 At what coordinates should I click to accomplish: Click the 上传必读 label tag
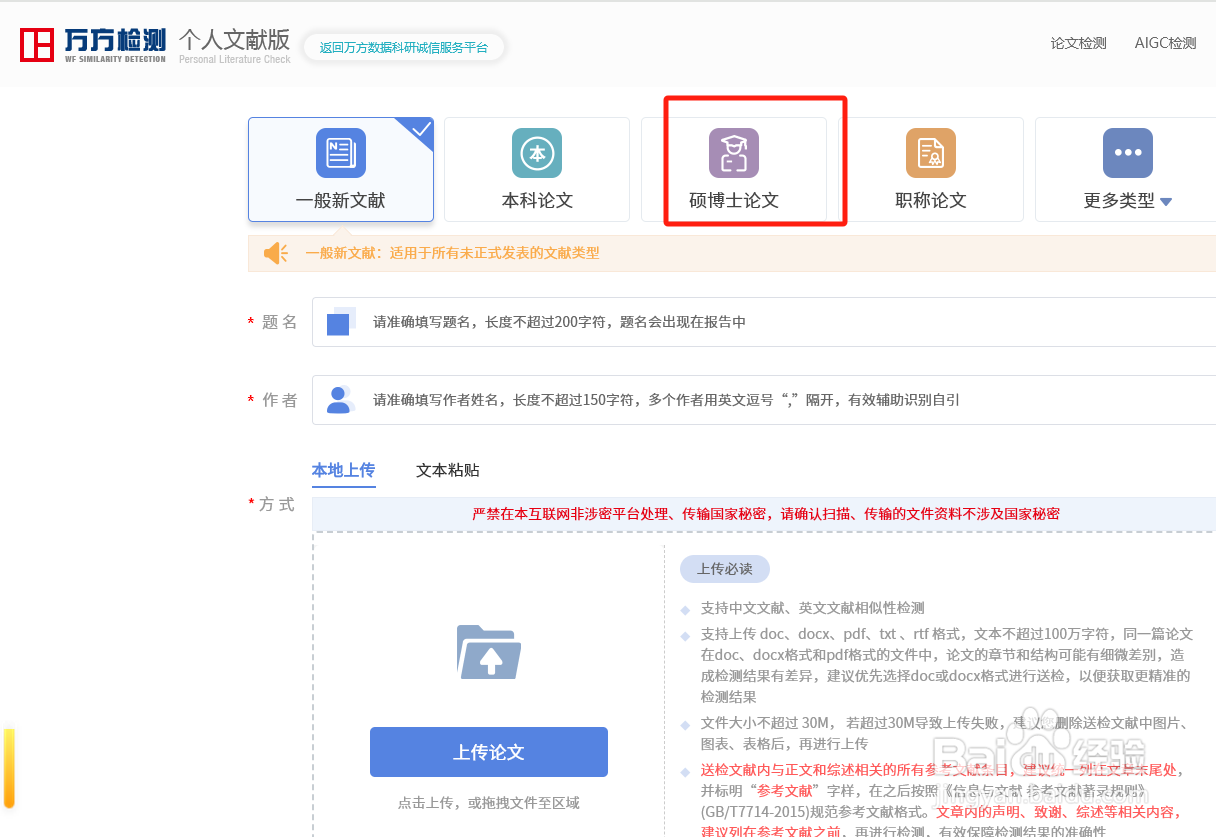pos(724,569)
